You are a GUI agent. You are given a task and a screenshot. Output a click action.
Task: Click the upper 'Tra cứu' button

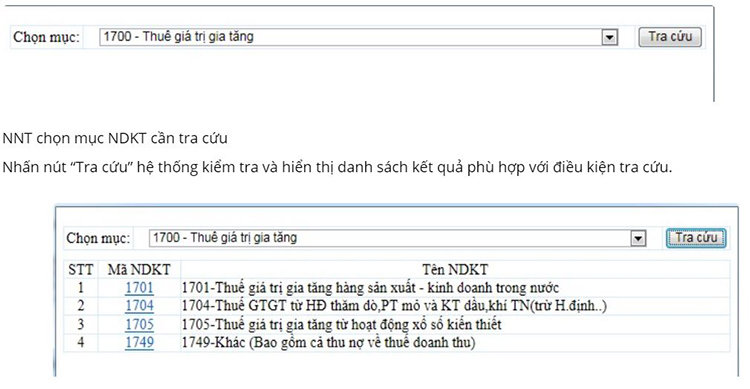pyautogui.click(x=670, y=37)
